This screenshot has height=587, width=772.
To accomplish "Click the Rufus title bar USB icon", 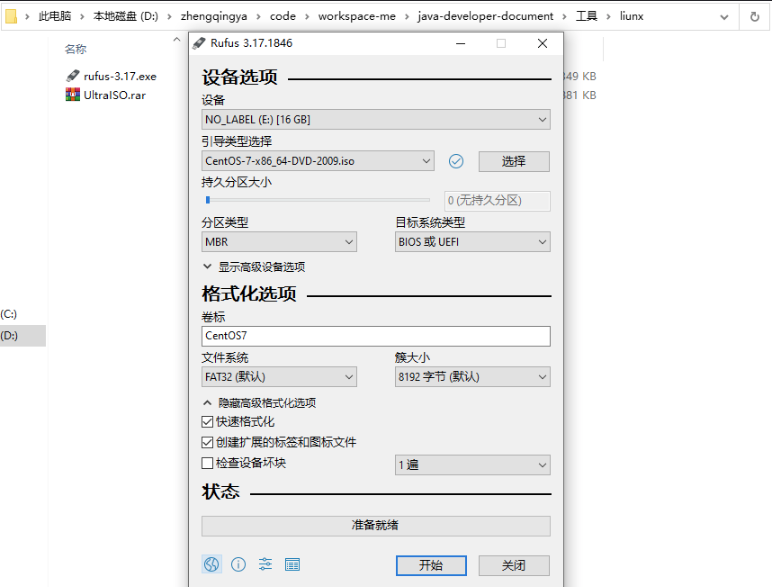I will pyautogui.click(x=199, y=43).
